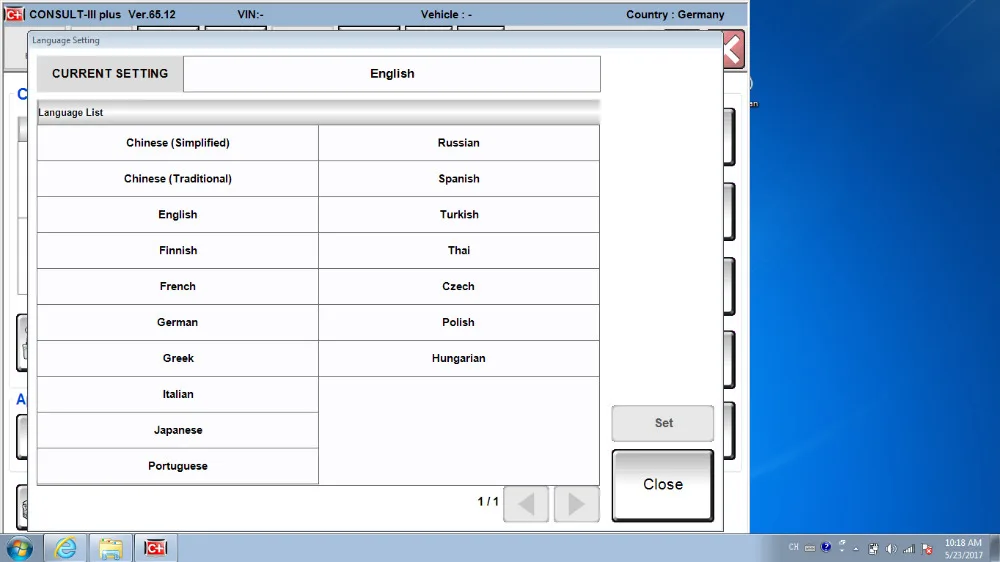Image resolution: width=1000 pixels, height=562 pixels.
Task: Open network signal status
Action: tap(909, 549)
